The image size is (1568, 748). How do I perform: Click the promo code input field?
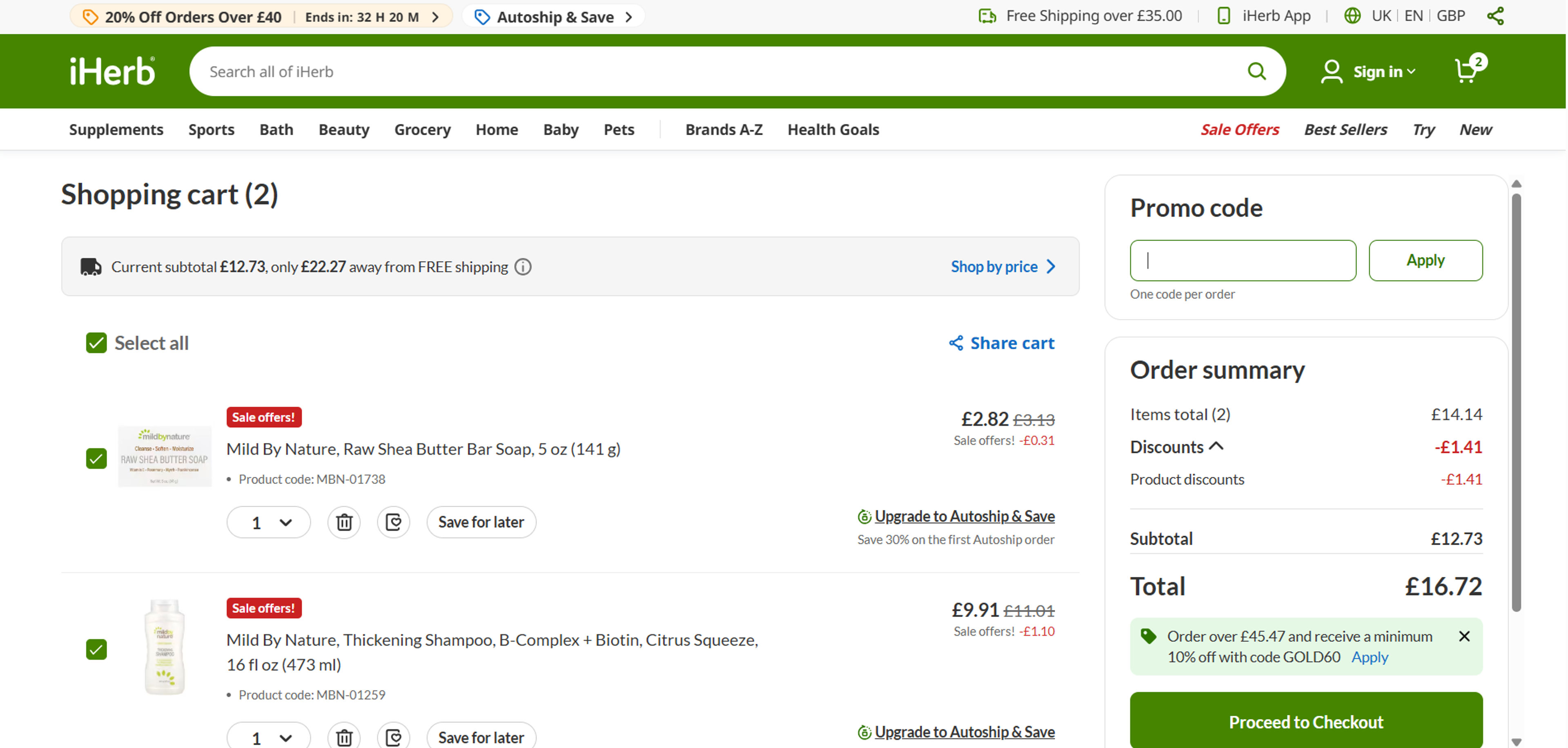[x=1242, y=260]
